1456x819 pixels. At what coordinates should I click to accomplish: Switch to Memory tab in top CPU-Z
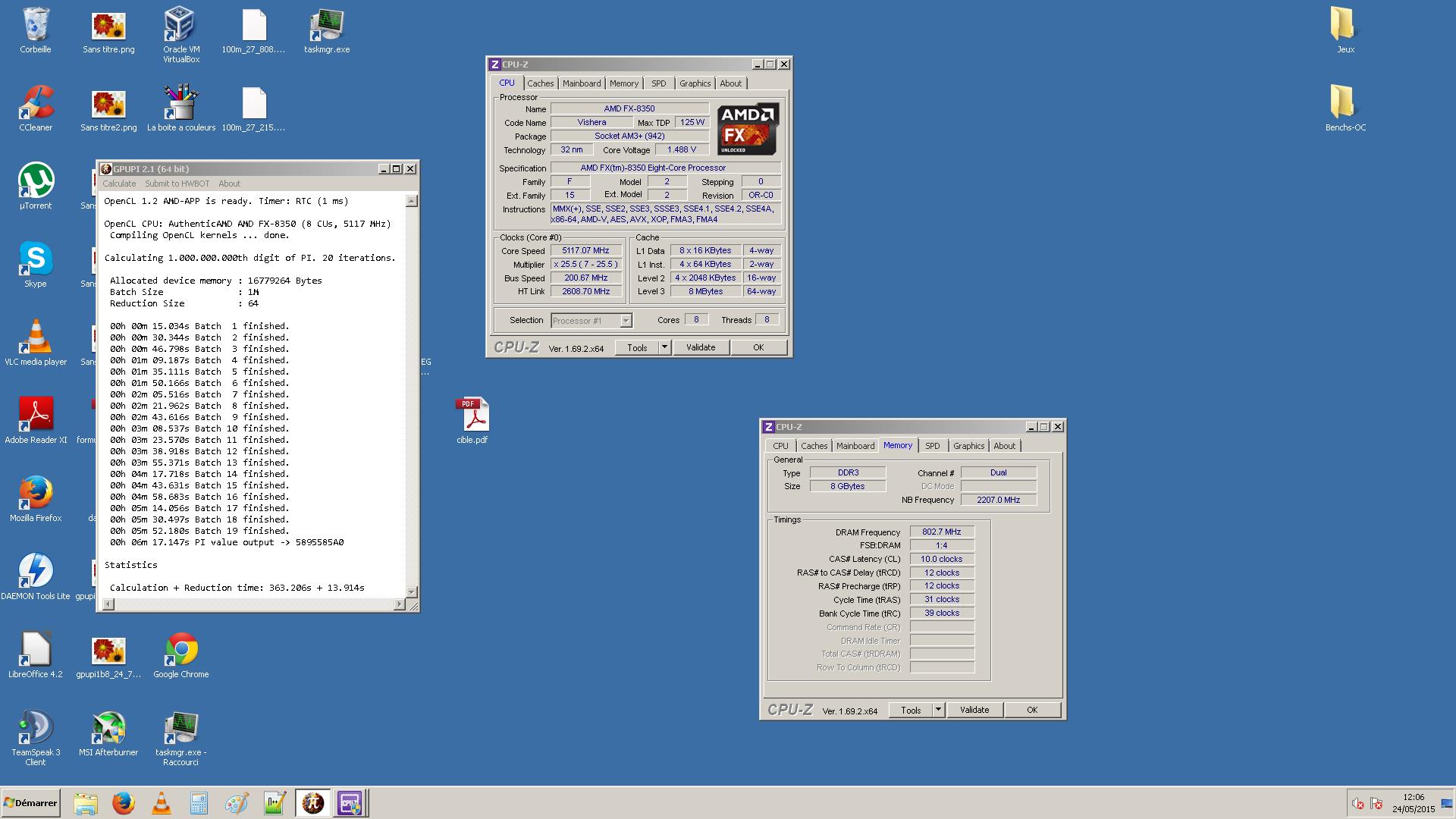pyautogui.click(x=624, y=83)
